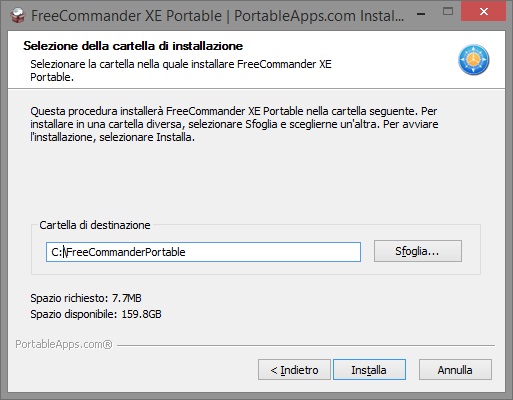The width and height of the screenshot is (513, 400).
Task: Open the Sfoglia folder browser
Action: pyautogui.click(x=418, y=251)
